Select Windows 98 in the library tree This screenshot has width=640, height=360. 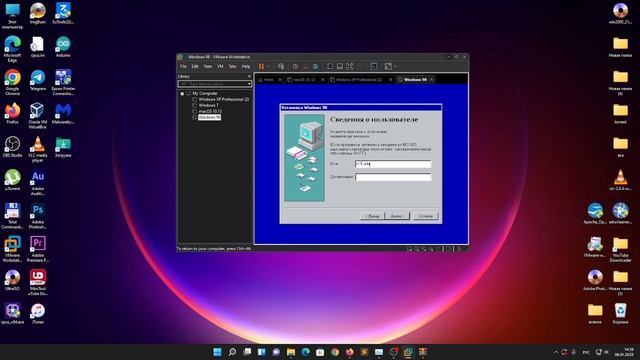pyautogui.click(x=209, y=117)
